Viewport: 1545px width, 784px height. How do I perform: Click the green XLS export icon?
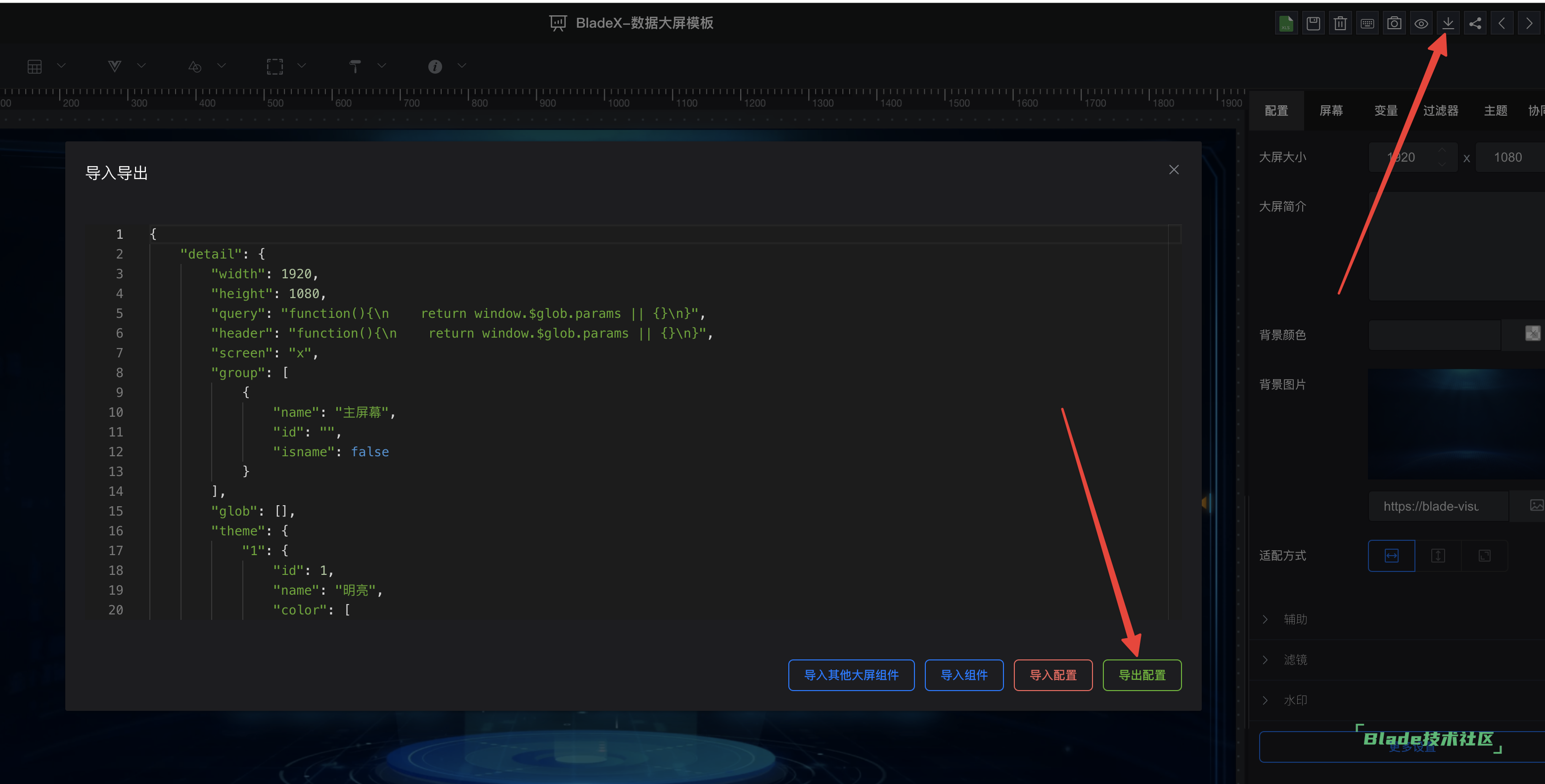point(1286,23)
